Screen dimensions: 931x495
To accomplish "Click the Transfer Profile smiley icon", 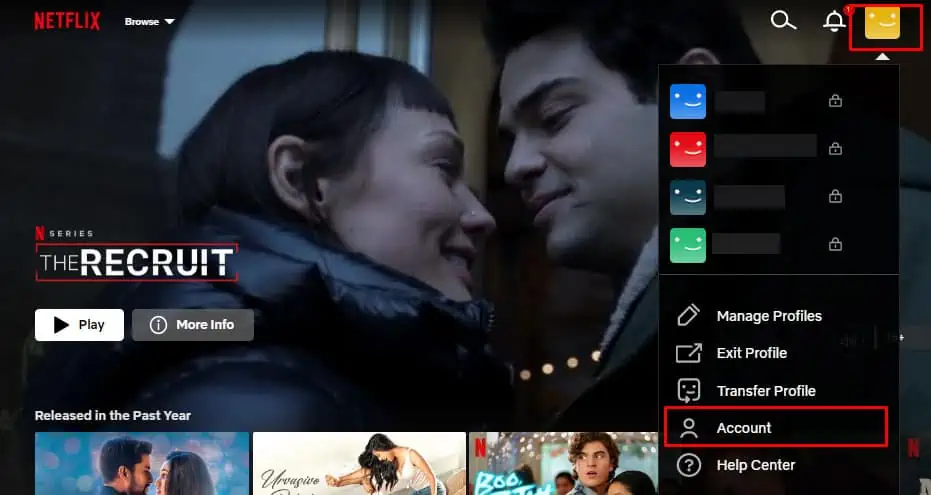I will coord(689,391).
